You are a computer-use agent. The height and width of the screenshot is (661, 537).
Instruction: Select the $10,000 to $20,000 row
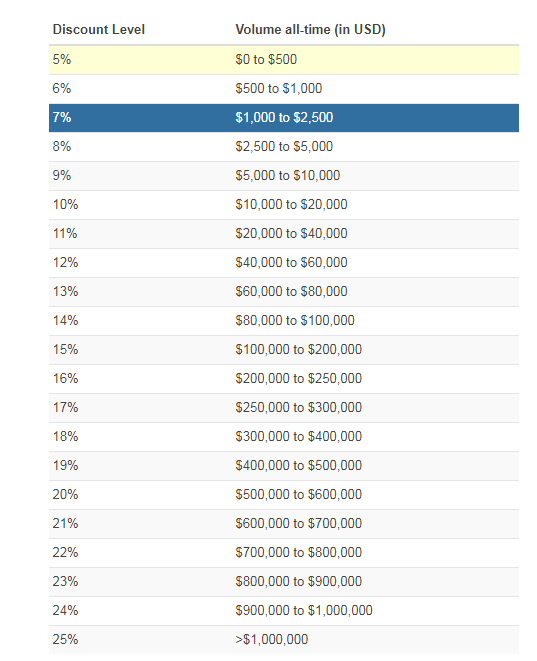click(x=284, y=204)
